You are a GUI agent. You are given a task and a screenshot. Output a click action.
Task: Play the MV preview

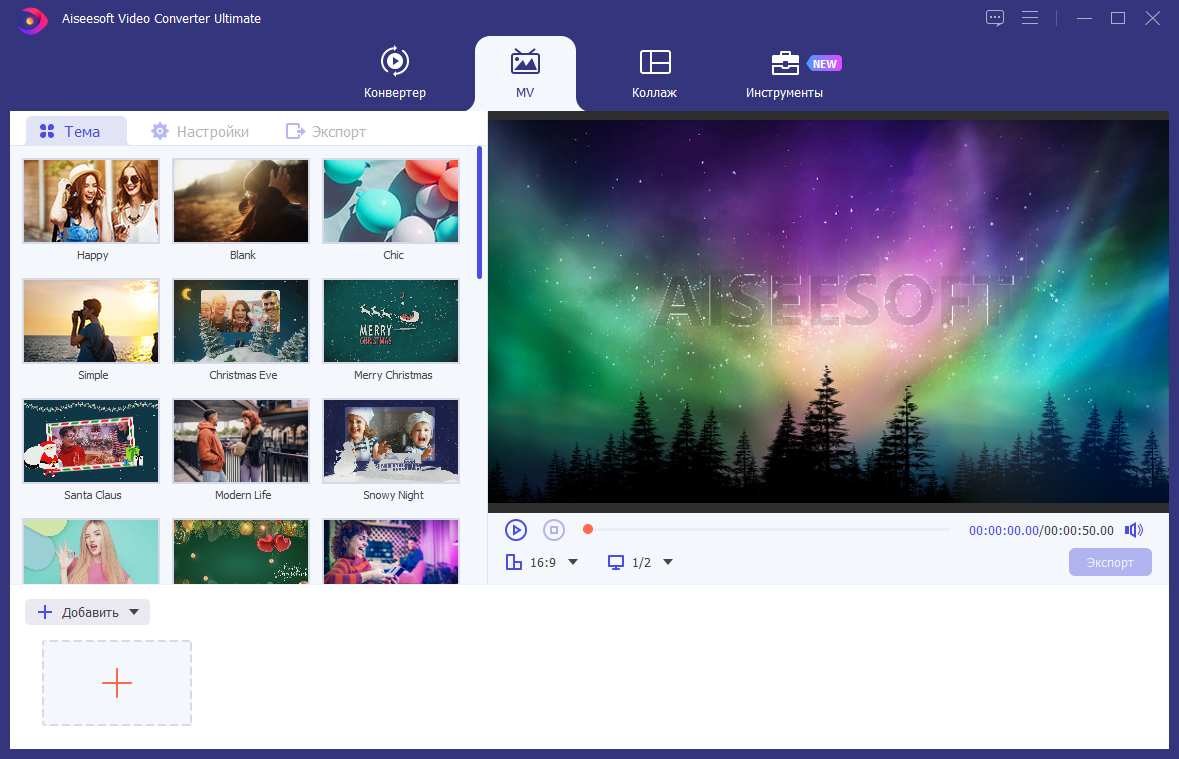tap(516, 530)
